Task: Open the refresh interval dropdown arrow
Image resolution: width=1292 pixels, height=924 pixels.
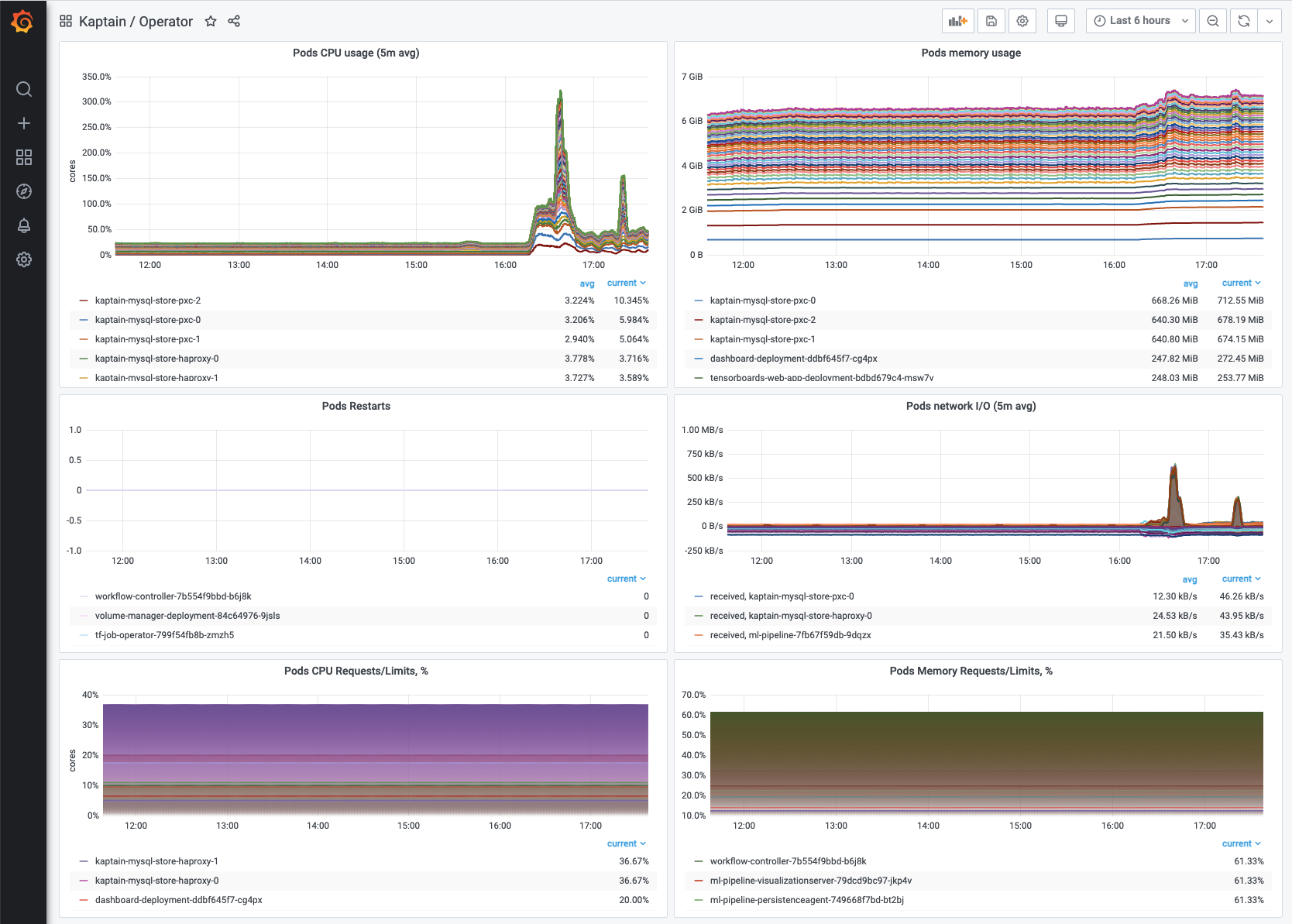Action: 1270,21
